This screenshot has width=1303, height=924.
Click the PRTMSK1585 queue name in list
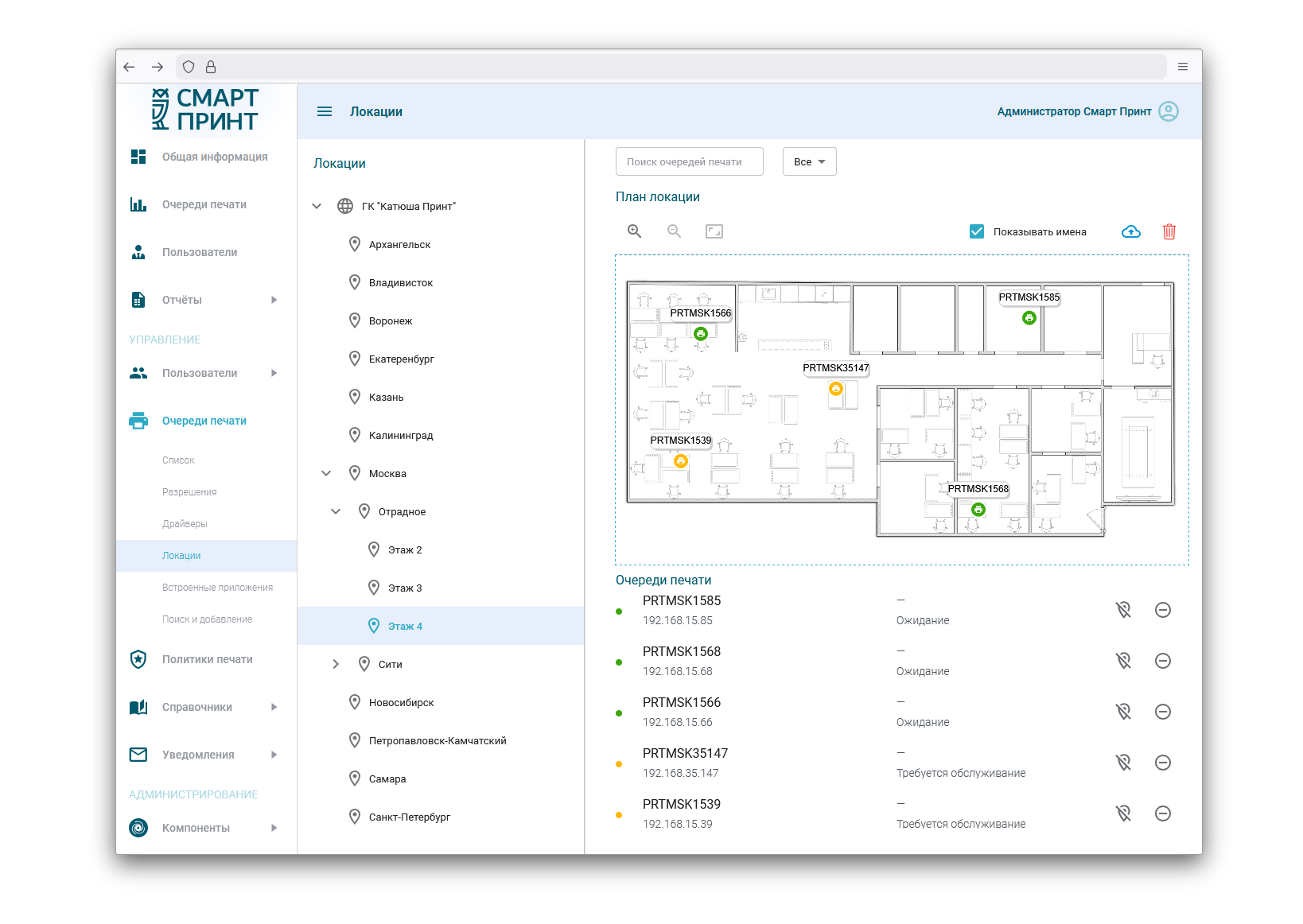pyautogui.click(x=682, y=600)
